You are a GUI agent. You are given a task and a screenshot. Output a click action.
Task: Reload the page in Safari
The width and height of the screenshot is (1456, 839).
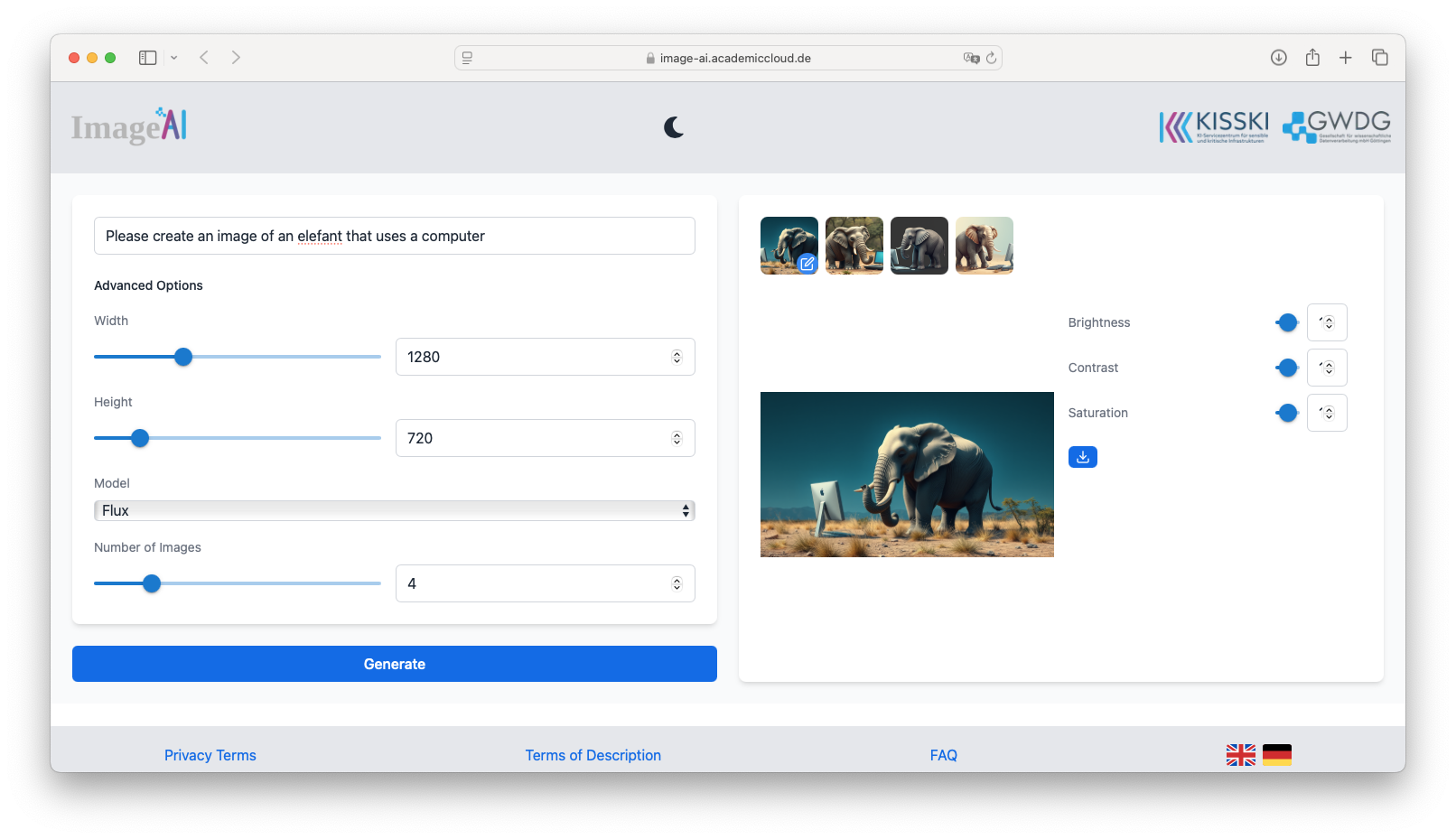pos(991,58)
